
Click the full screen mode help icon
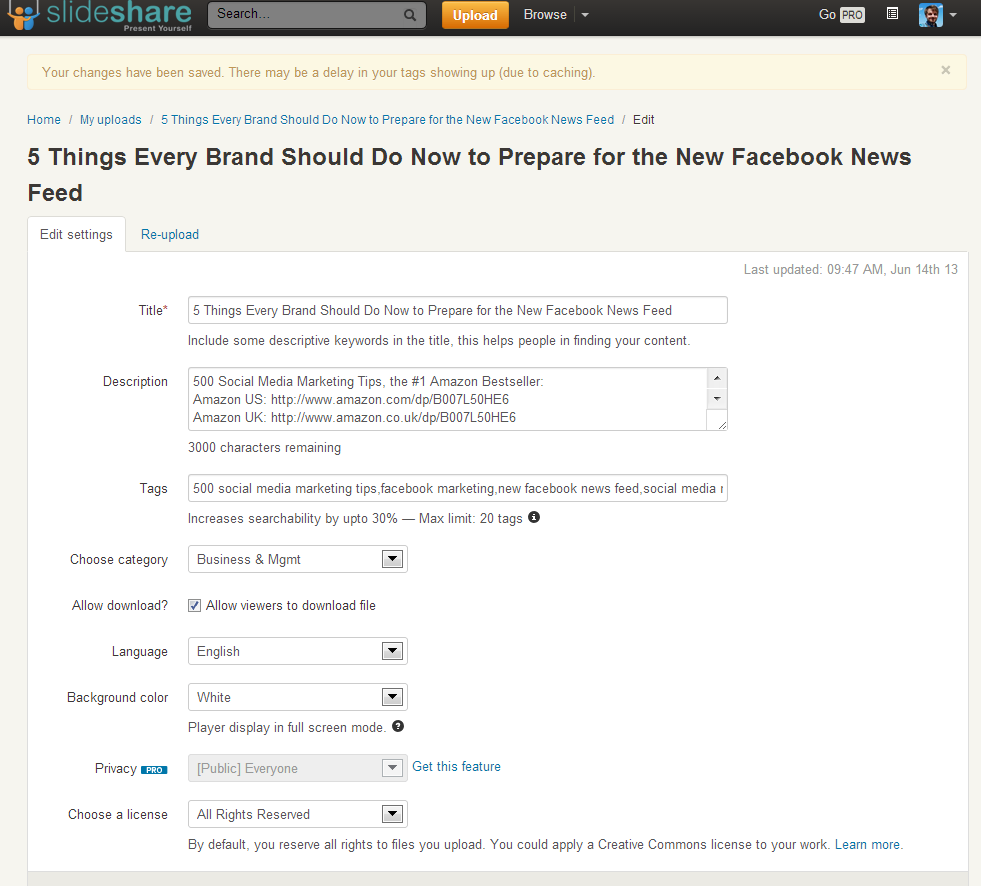click(x=398, y=726)
